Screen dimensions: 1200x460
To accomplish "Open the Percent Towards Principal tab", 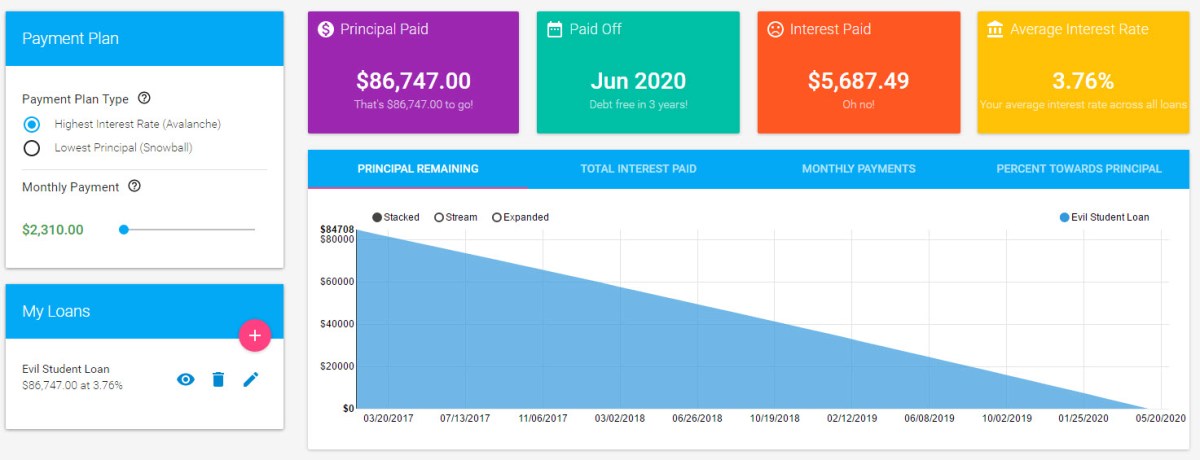I will (1079, 169).
